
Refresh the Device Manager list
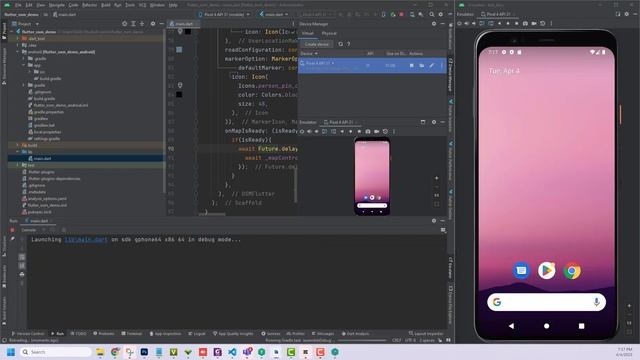(x=340, y=44)
